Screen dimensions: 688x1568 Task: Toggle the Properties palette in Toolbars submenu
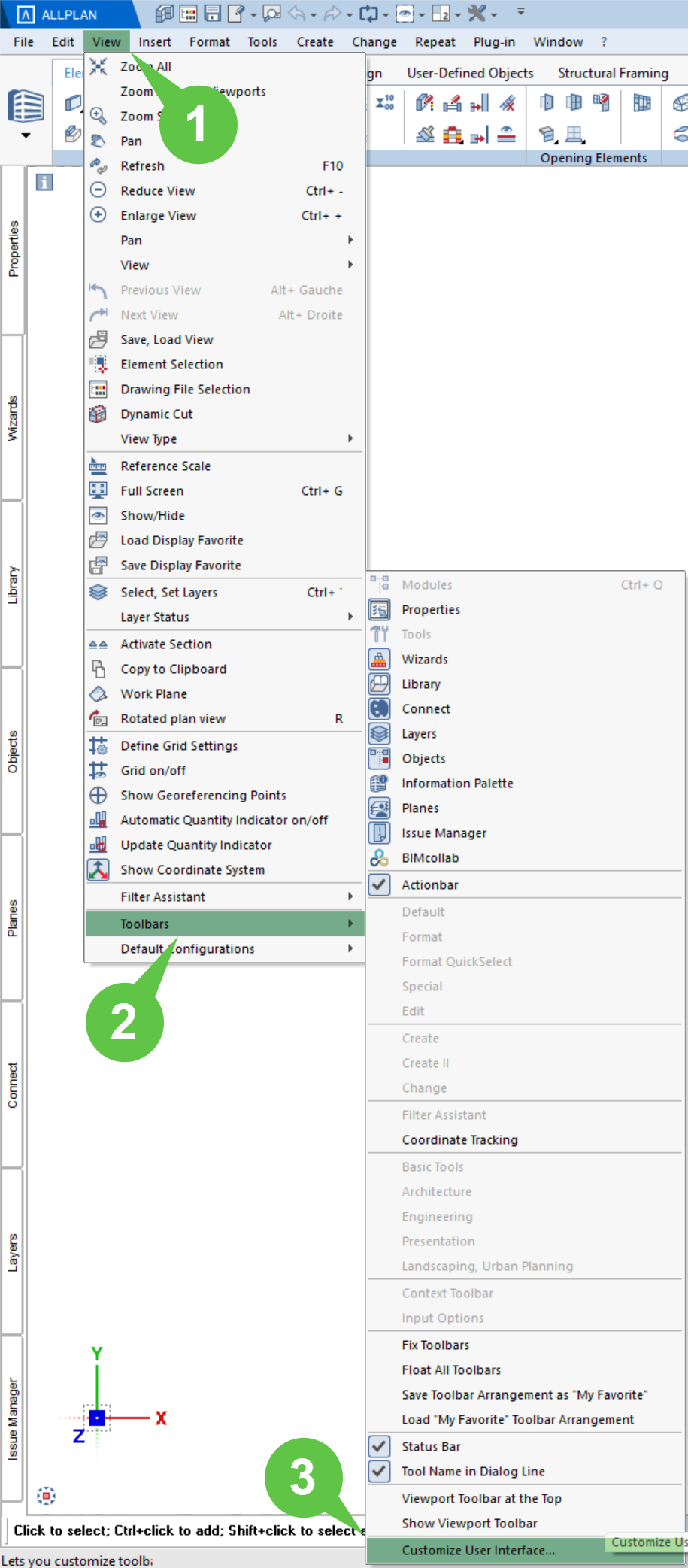[526, 609]
